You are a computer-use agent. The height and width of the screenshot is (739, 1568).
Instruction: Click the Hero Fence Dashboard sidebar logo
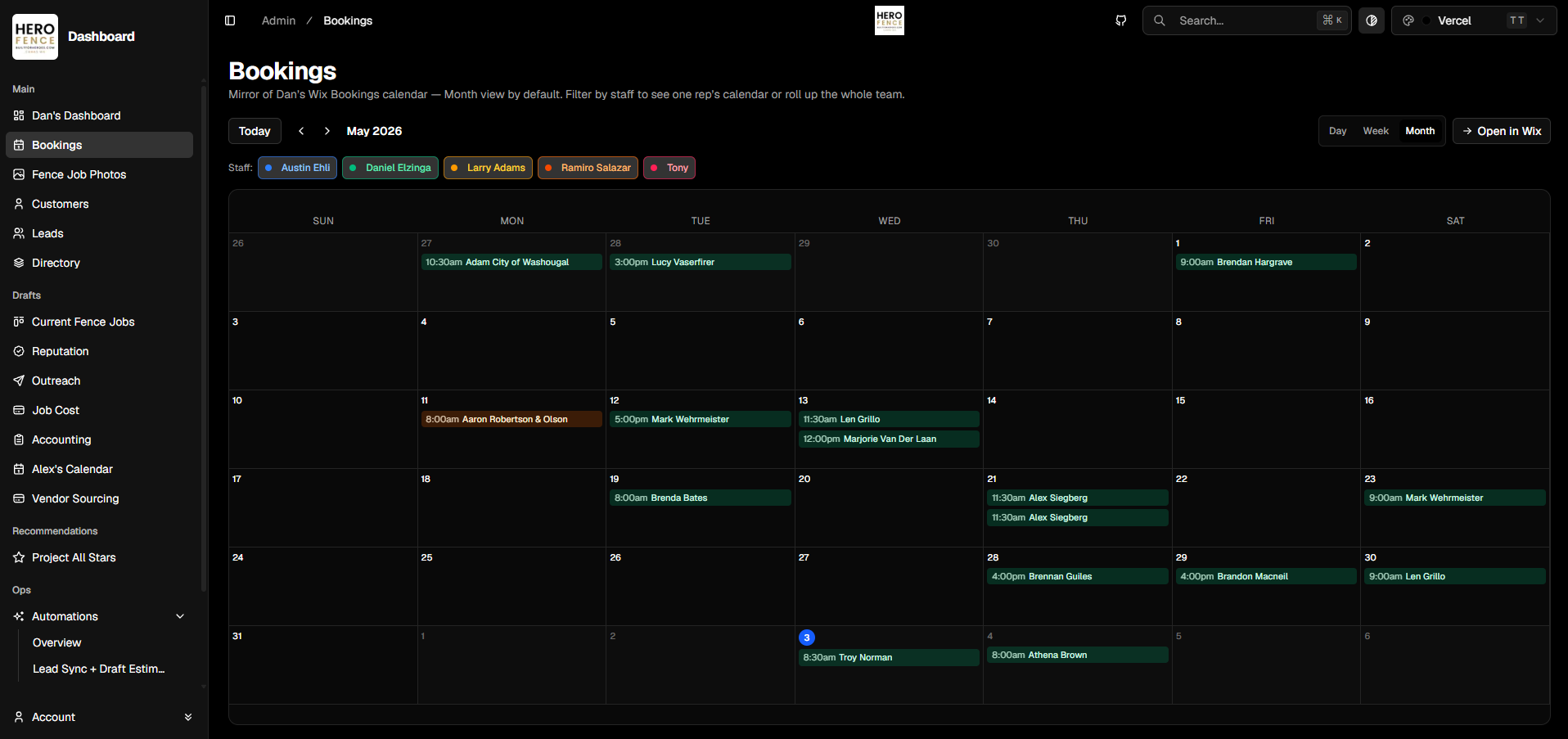click(35, 37)
